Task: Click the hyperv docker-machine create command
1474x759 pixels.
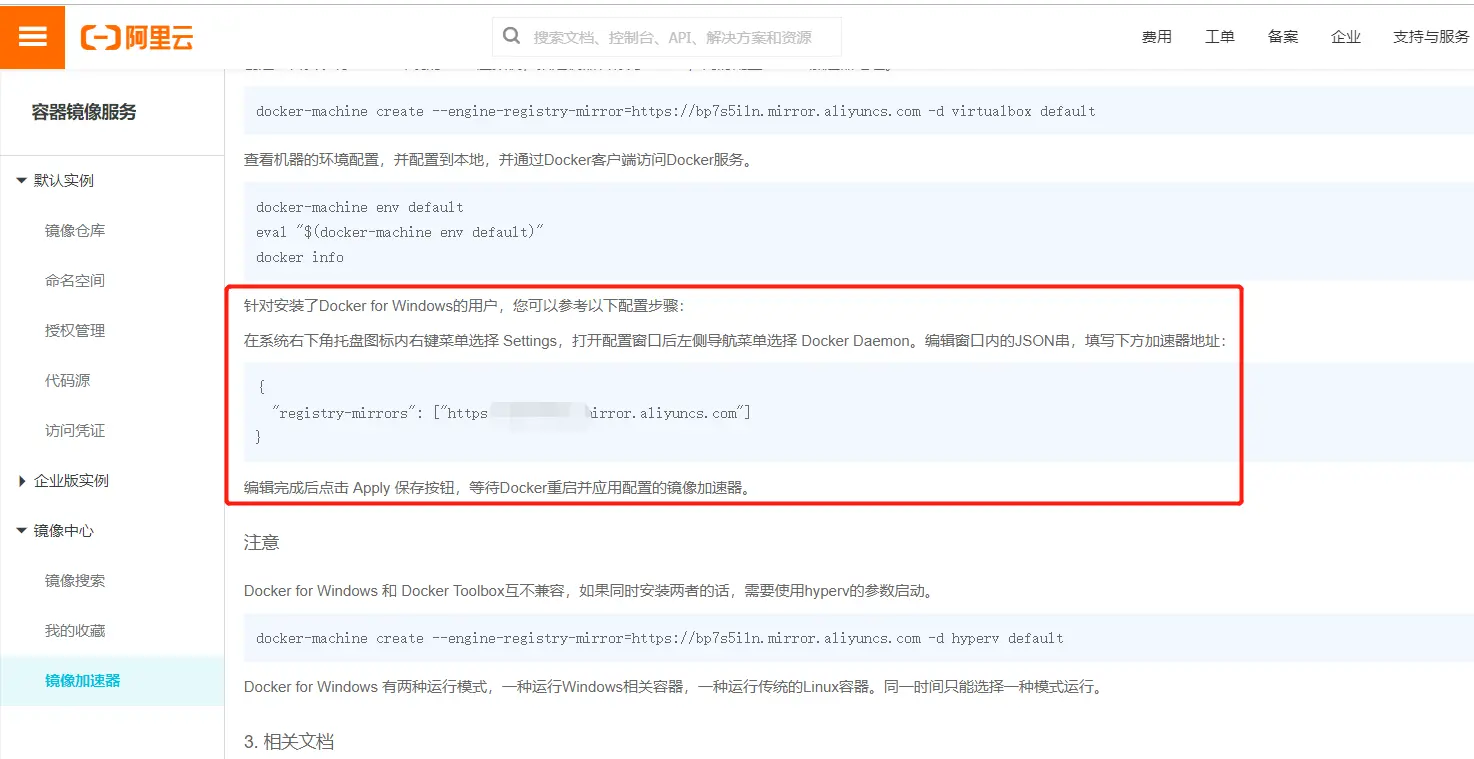Action: coord(660,638)
